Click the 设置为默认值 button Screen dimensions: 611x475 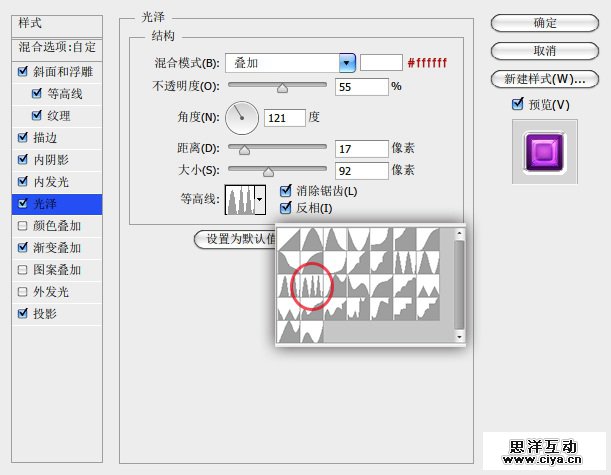(x=235, y=239)
